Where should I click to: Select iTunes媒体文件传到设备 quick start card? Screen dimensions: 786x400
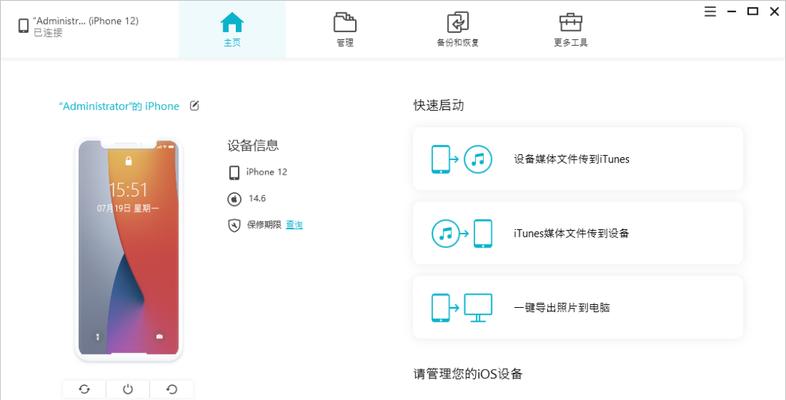(577, 233)
